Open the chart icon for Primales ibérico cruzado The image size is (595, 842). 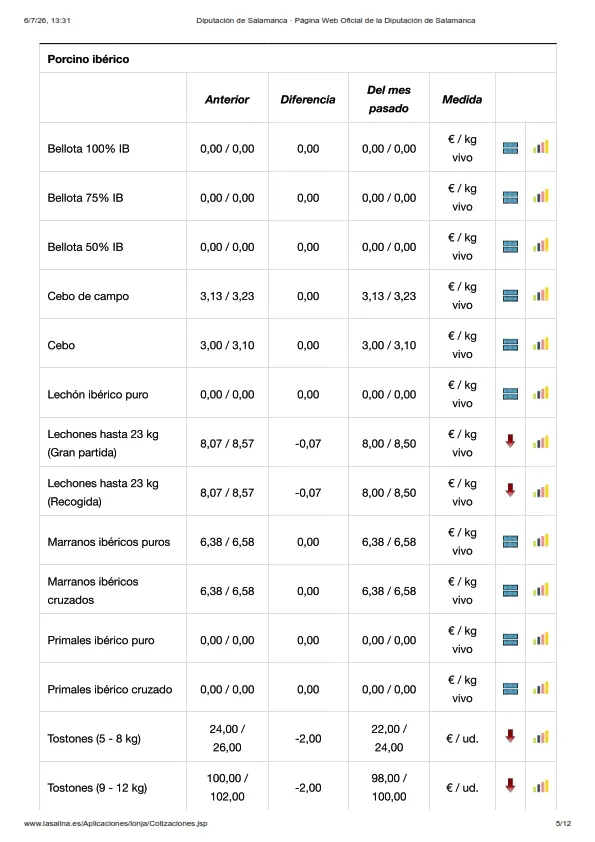[541, 688]
